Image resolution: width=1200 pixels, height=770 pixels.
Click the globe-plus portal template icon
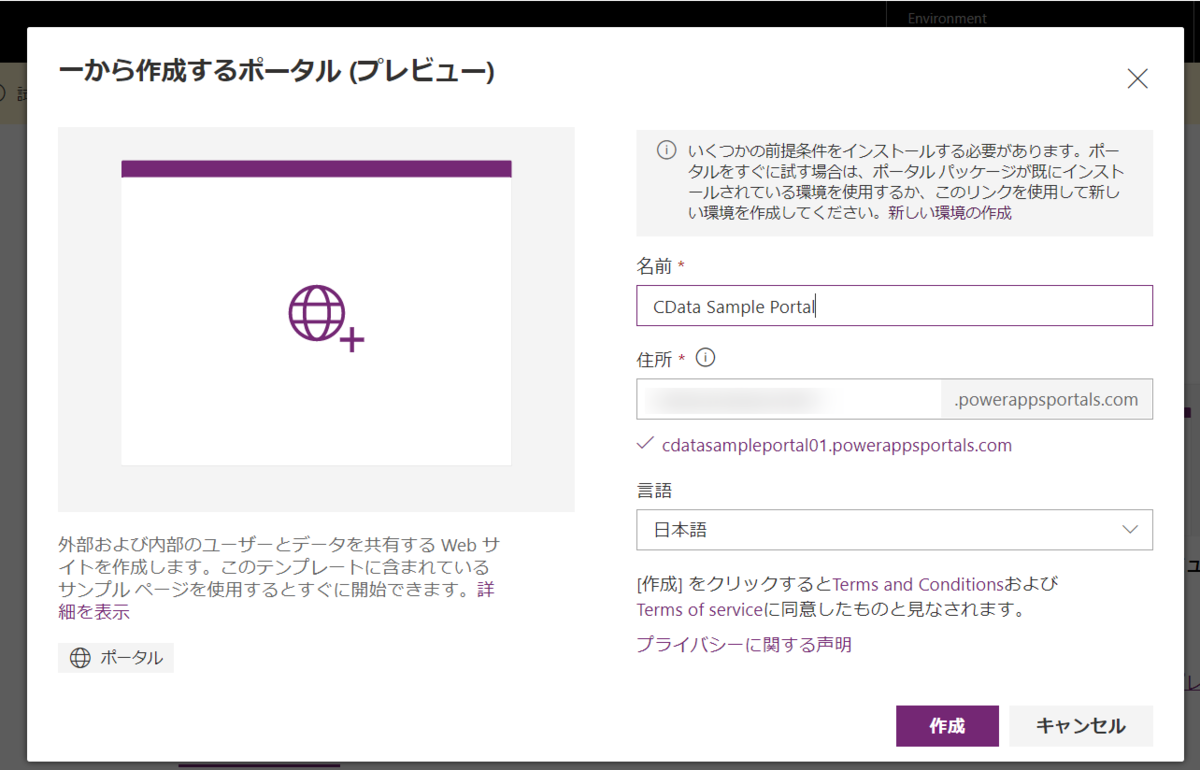pyautogui.click(x=326, y=318)
